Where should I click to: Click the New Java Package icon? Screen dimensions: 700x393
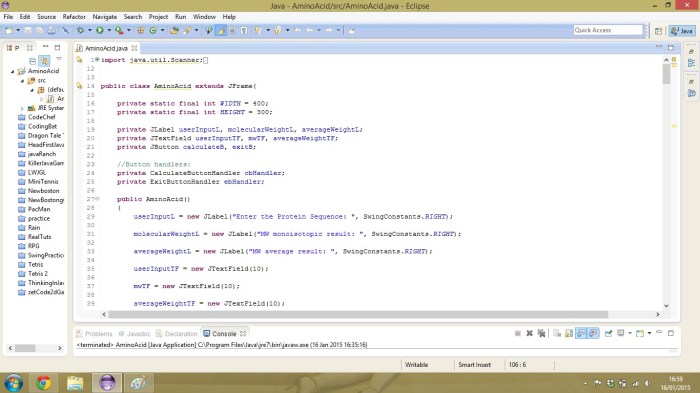(141, 30)
